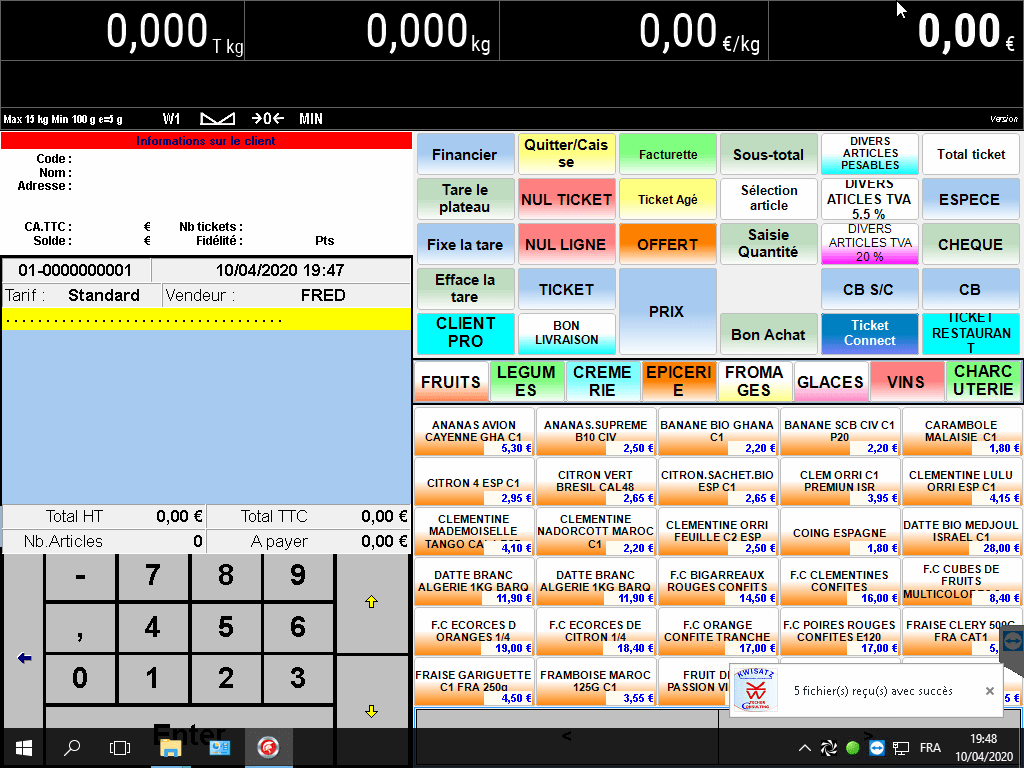Switch to FROMAGES category tab

[x=754, y=381]
